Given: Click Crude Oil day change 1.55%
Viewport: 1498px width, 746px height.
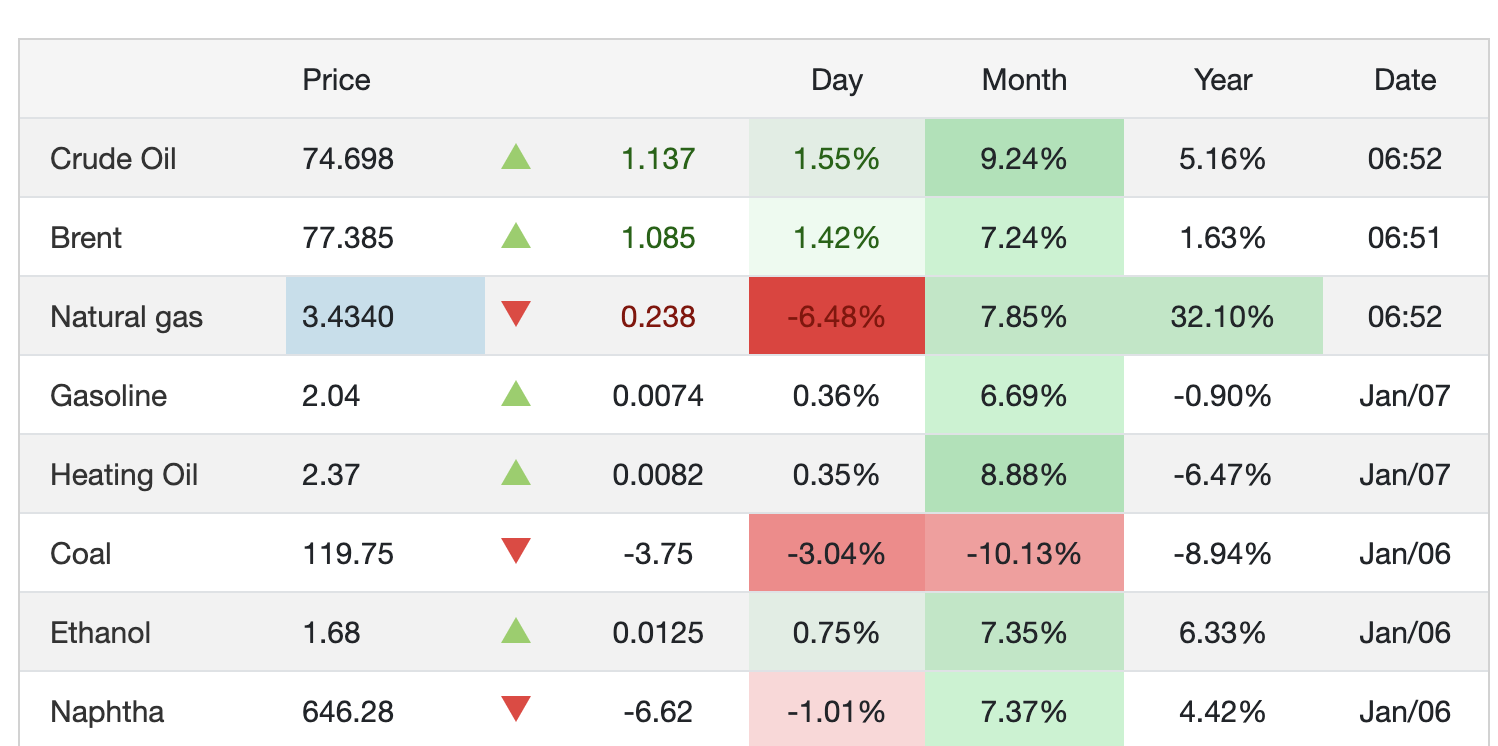Looking at the screenshot, I should coord(836,159).
